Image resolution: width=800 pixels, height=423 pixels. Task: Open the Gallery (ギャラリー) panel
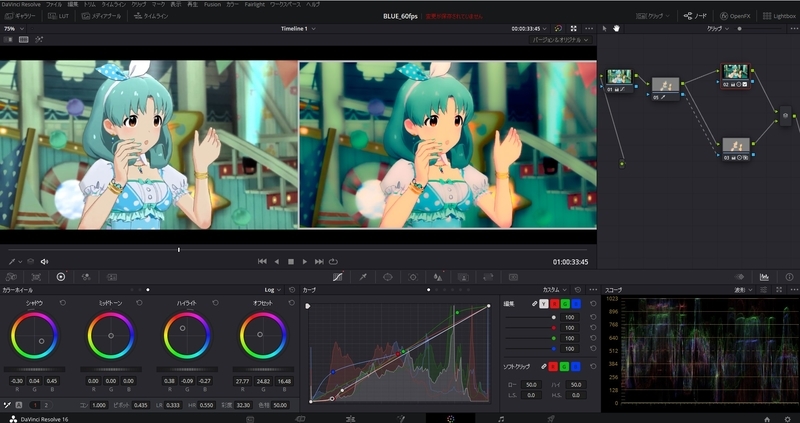click(20, 16)
